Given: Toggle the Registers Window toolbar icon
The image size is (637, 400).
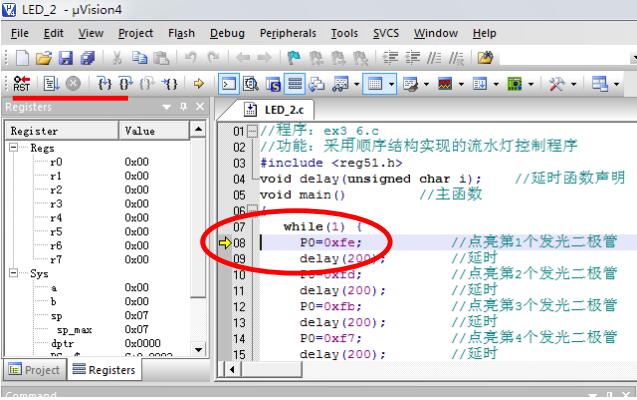Looking at the screenshot, I should point(295,84).
